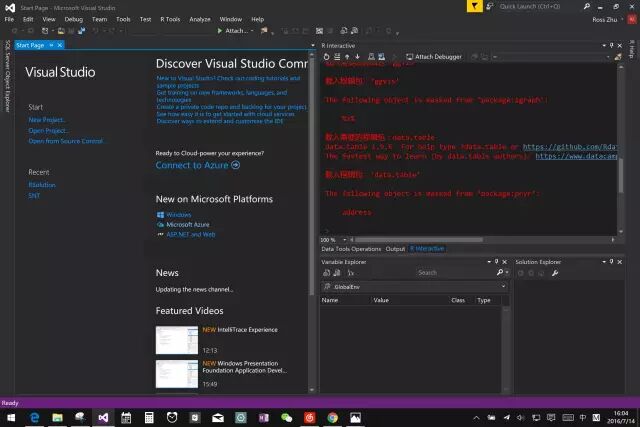Click the R Interactive horizontal scrollbar thumb
This screenshot has width=640, height=427.
(419, 240)
